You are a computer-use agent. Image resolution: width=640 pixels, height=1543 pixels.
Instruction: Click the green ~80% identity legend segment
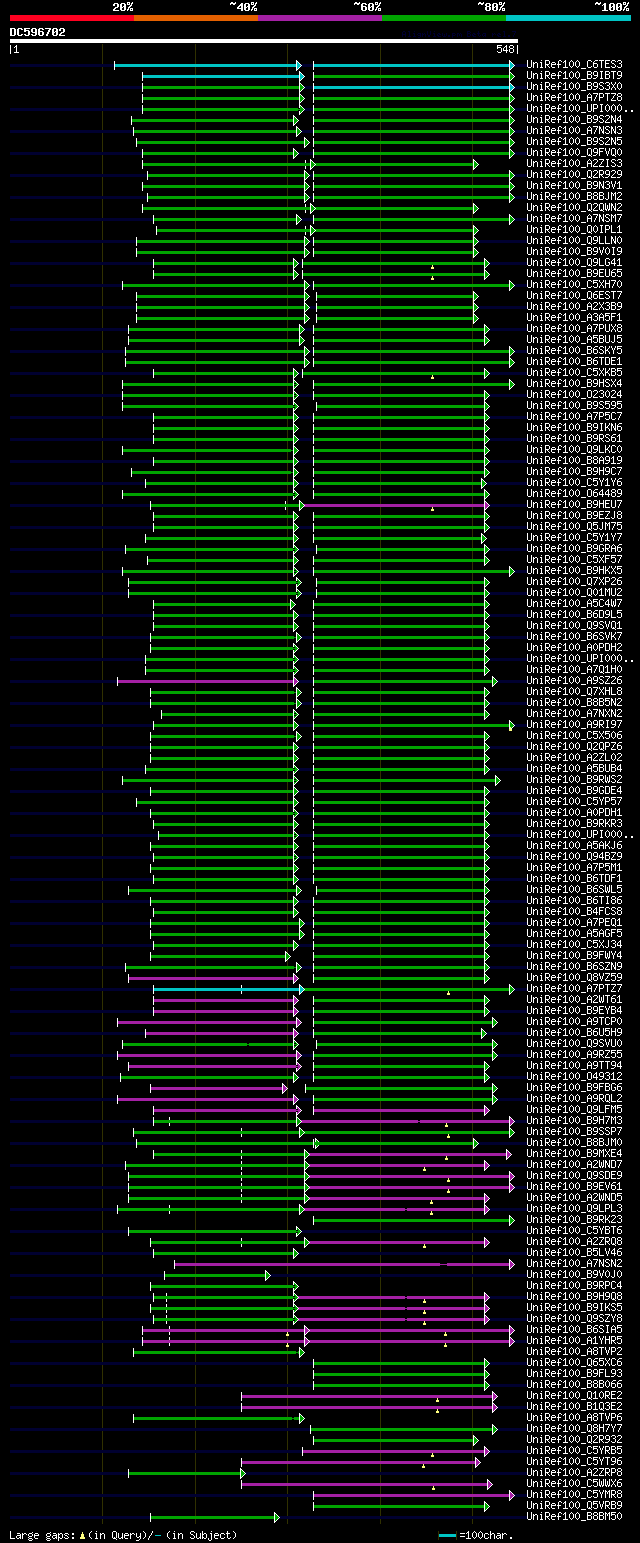point(444,18)
